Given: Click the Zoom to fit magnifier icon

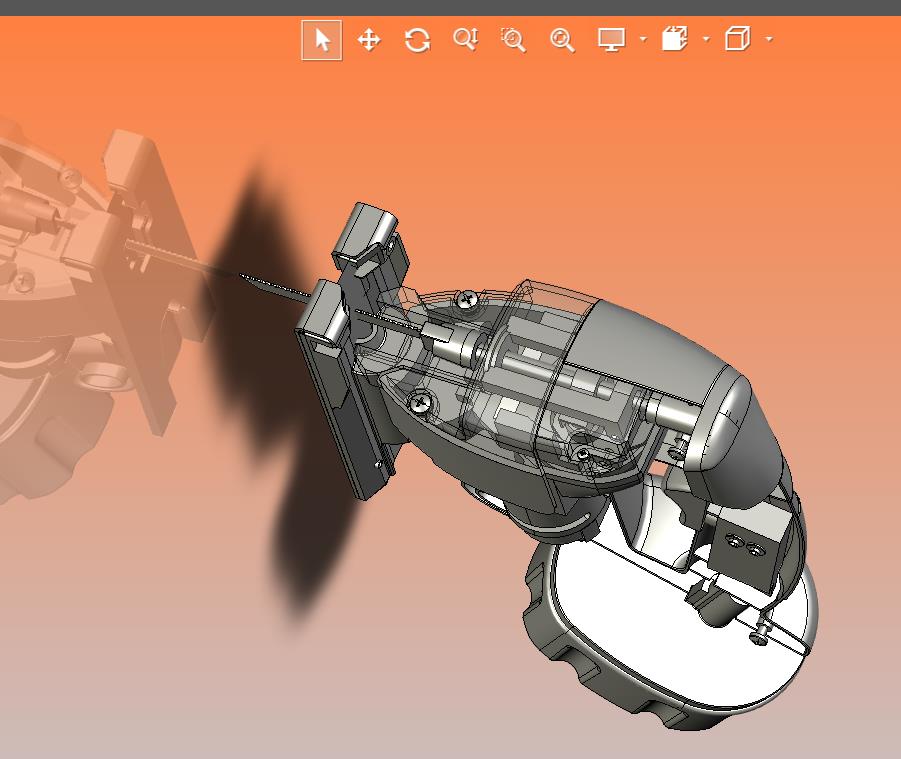Looking at the screenshot, I should pos(562,40).
